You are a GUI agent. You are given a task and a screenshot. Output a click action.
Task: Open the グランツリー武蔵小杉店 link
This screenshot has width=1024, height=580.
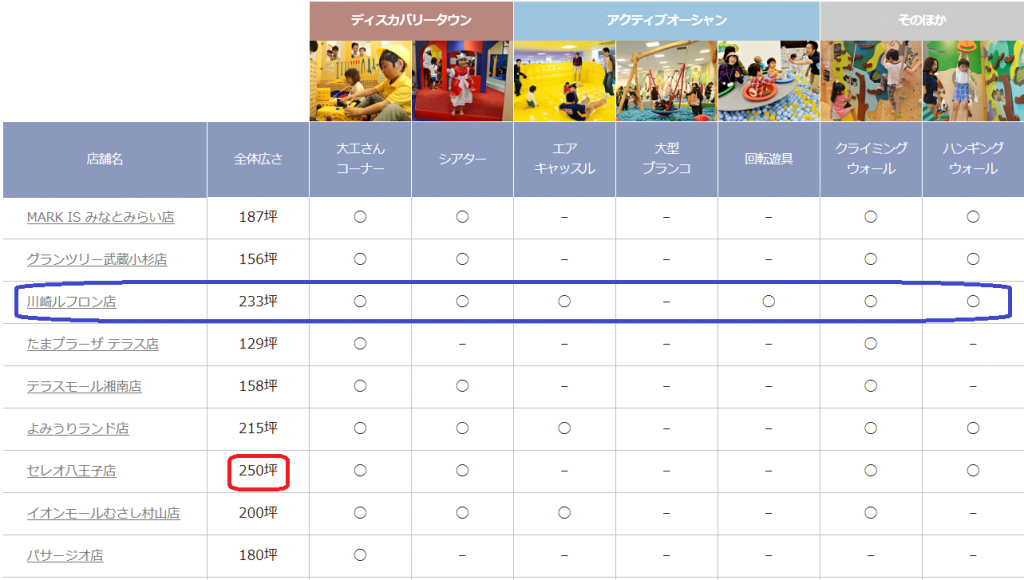coord(97,259)
